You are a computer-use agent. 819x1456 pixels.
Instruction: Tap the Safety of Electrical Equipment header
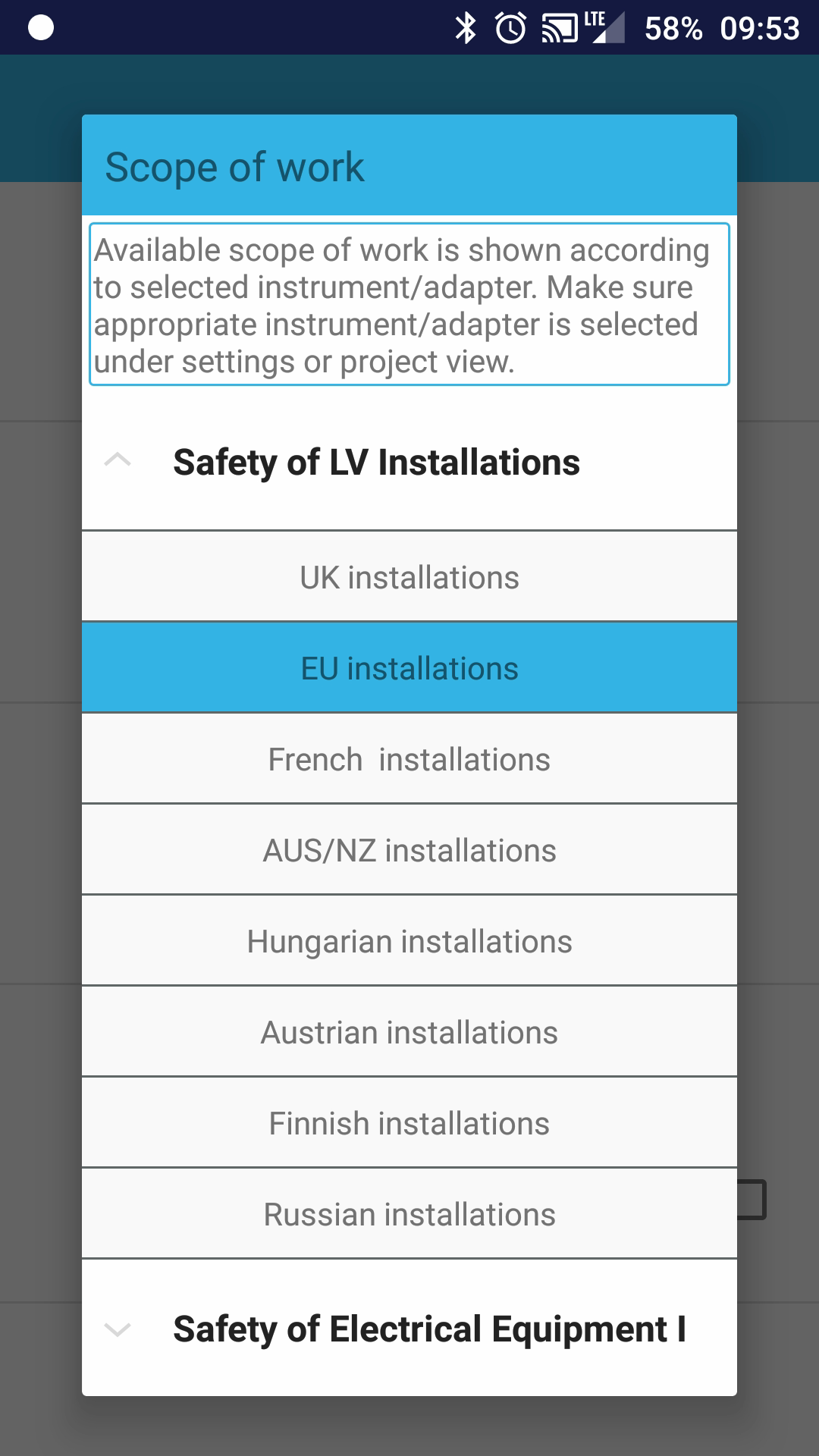tap(429, 1329)
